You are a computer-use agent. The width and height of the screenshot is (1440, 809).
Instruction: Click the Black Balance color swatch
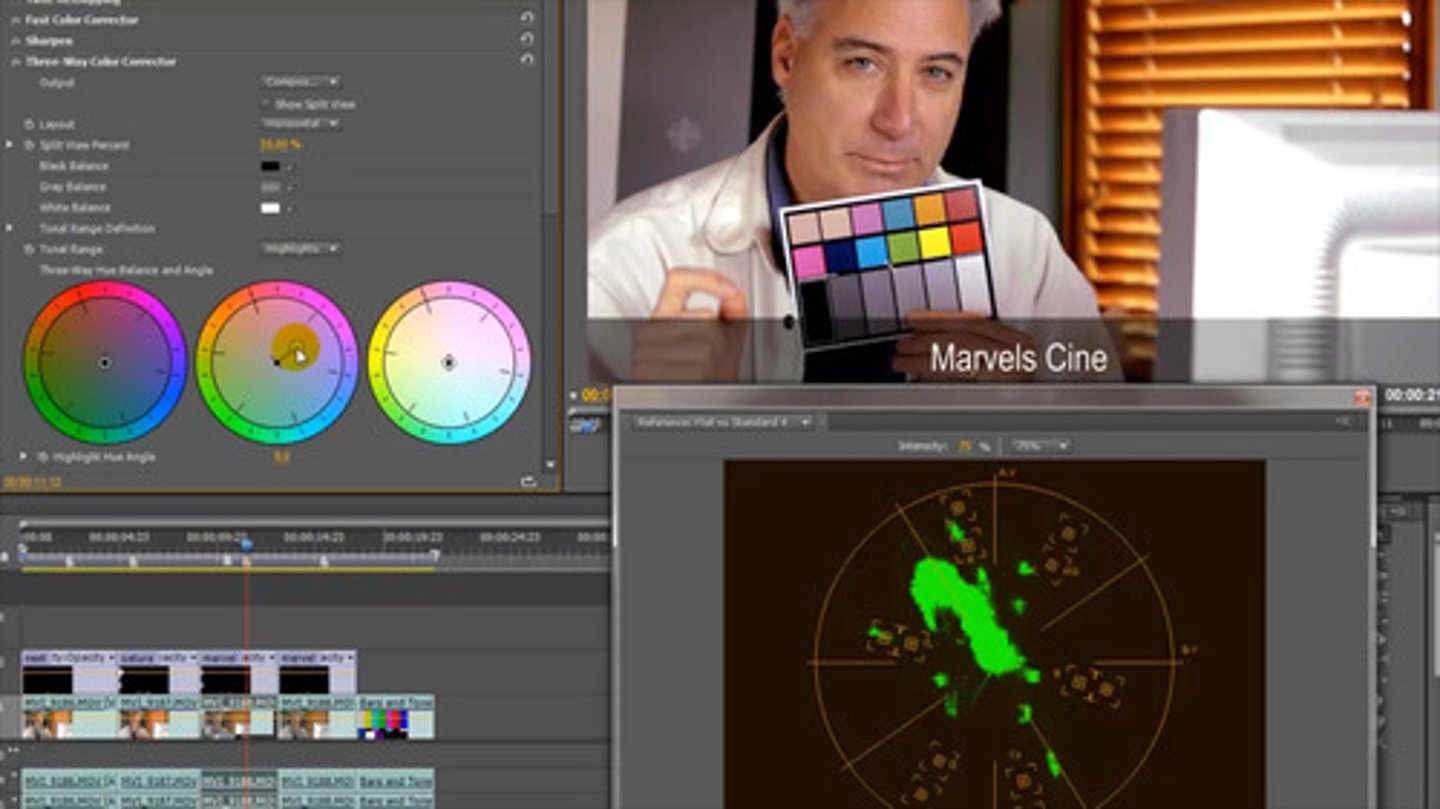(270, 166)
